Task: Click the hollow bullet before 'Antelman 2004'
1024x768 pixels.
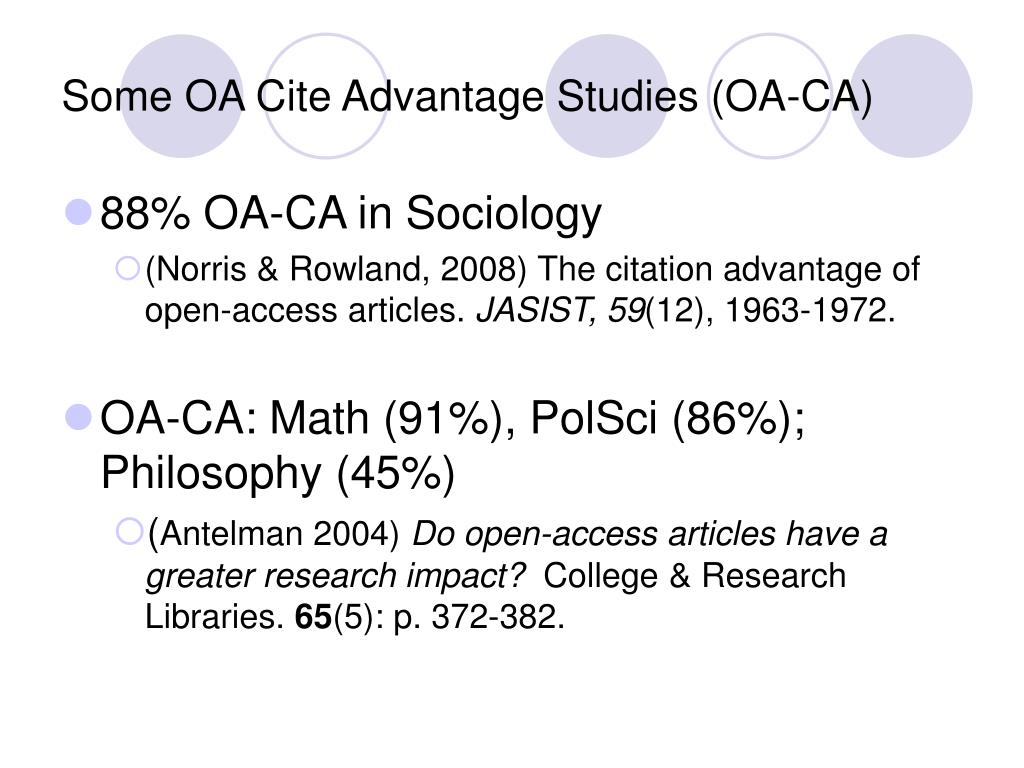Action: 129,532
